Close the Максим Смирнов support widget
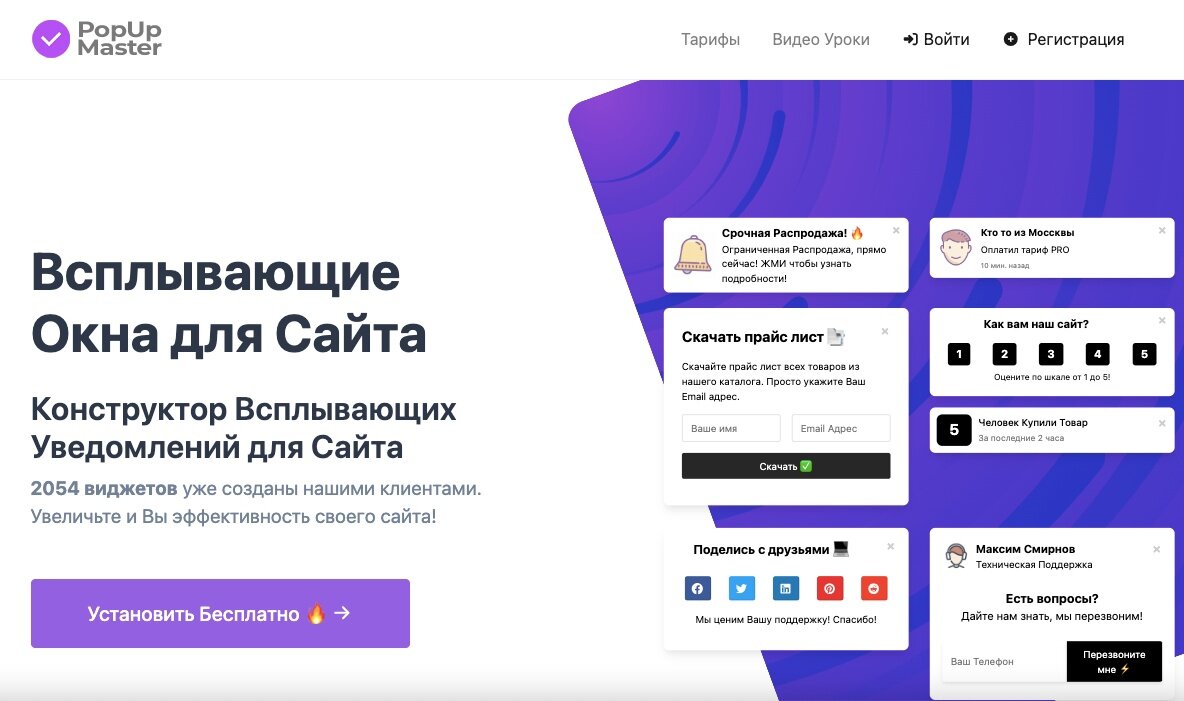Viewport: 1184px width, 701px height. click(1156, 549)
